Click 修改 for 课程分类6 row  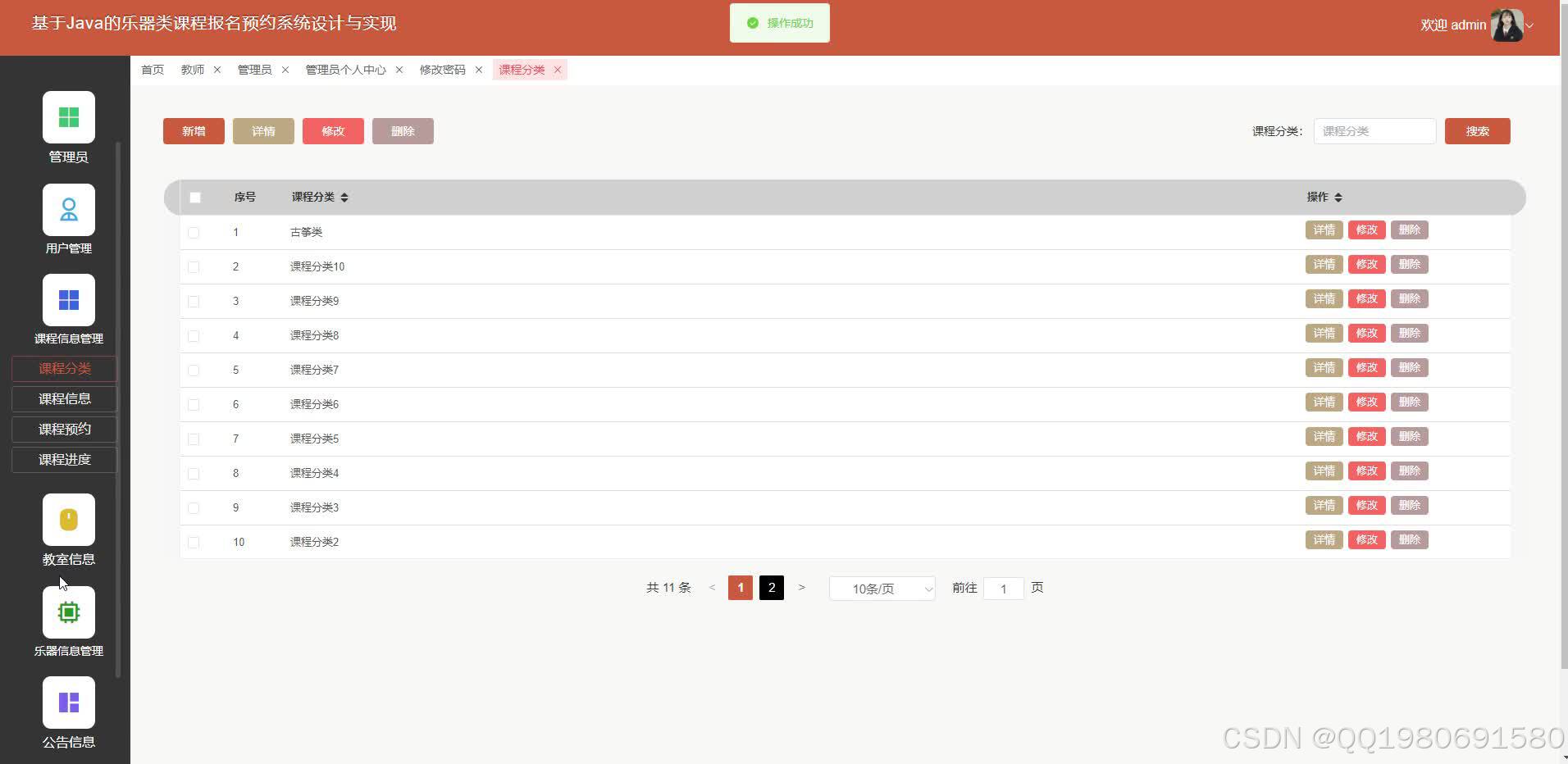click(x=1366, y=402)
